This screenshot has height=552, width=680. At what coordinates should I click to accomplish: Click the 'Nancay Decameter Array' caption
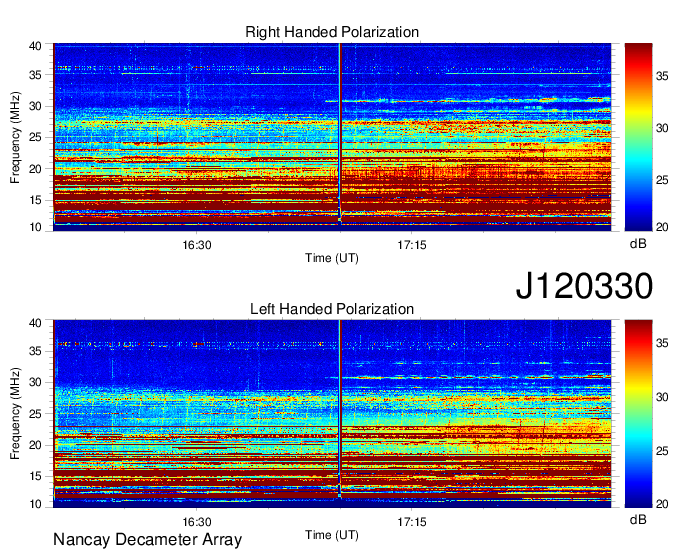[x=147, y=540]
